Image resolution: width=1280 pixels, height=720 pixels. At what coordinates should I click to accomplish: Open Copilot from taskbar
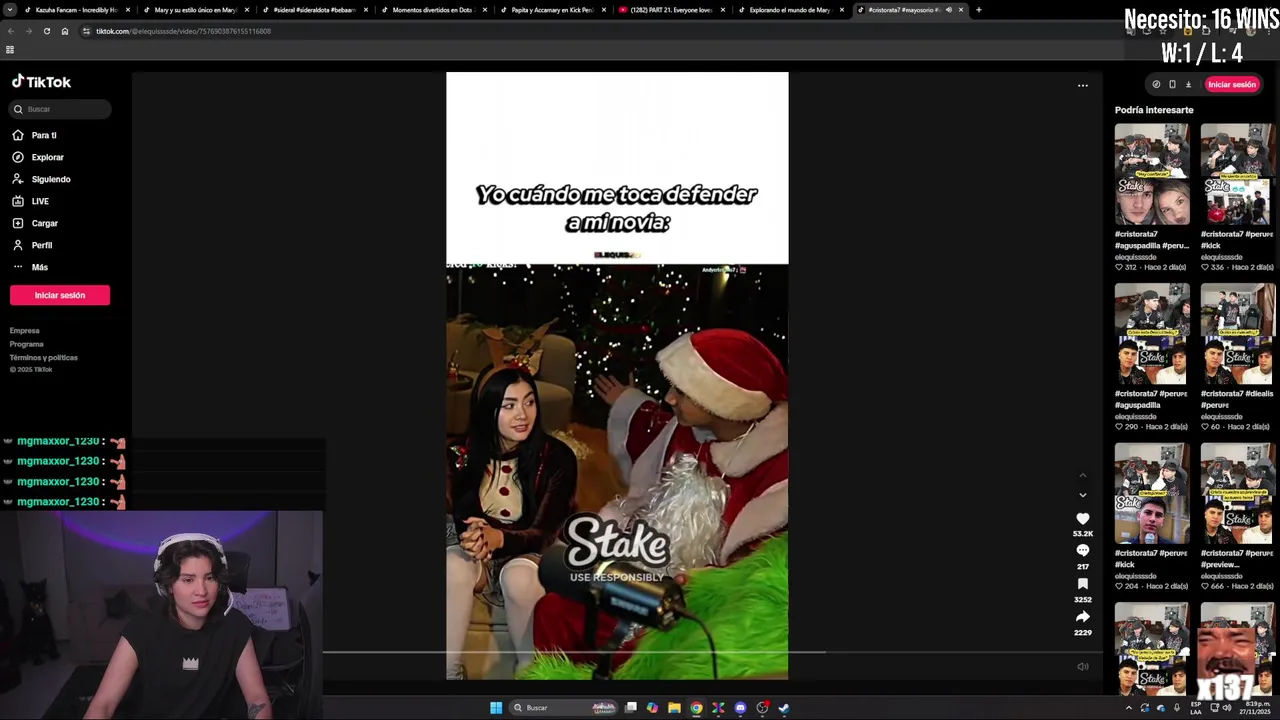click(x=652, y=708)
